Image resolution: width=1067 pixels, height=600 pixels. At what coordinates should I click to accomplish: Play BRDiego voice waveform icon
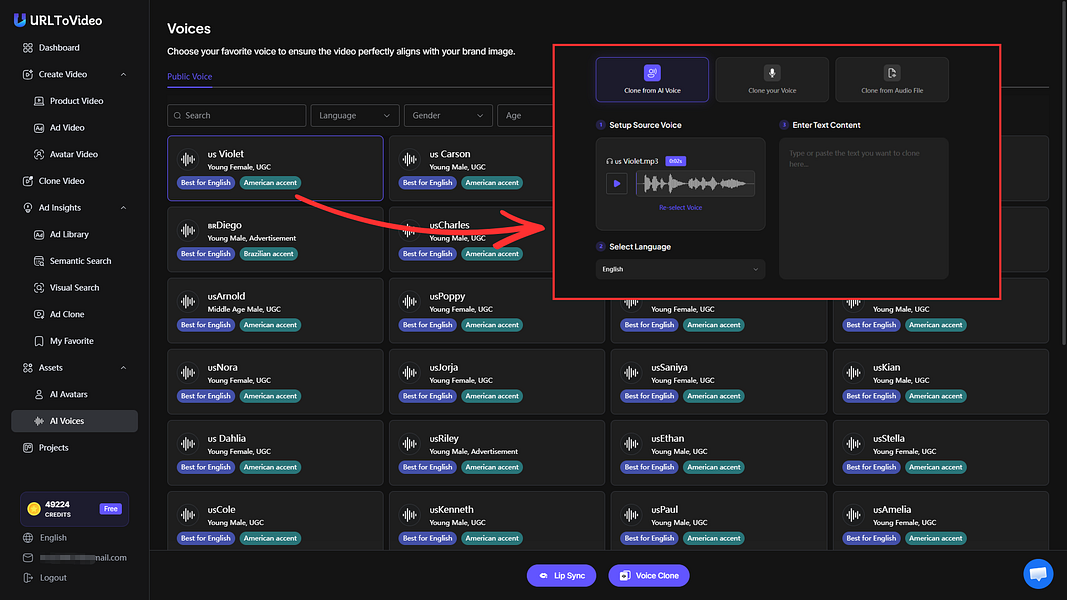[188, 231]
